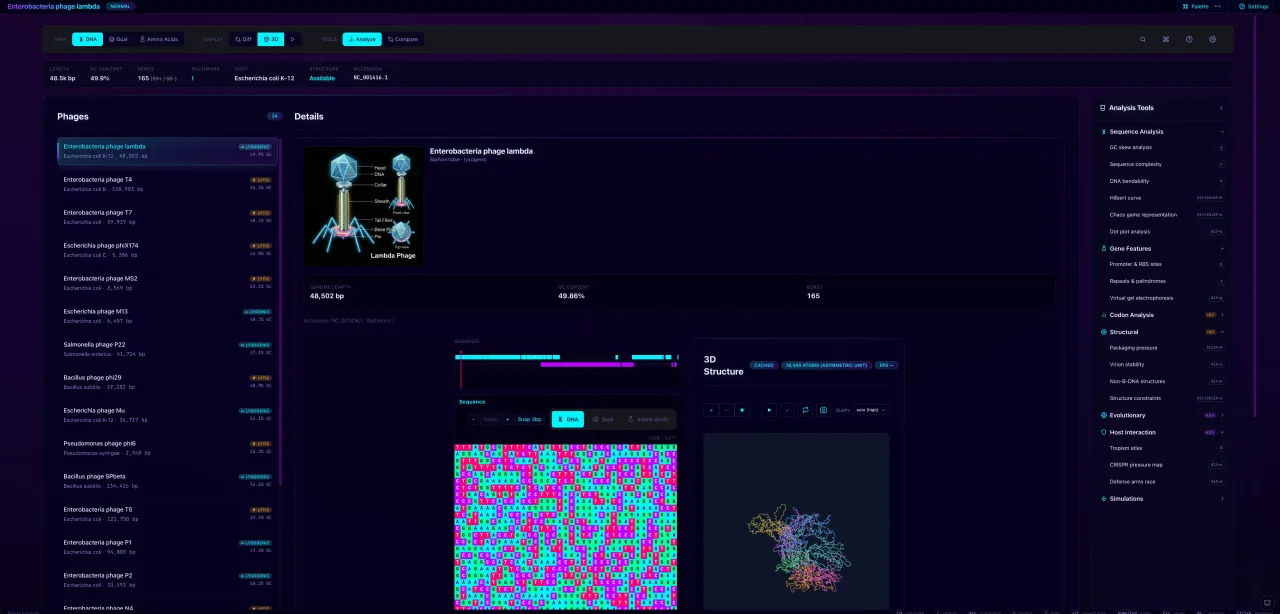Click the loop/rotate icon in 3D Structure controls
Viewport: 1280px width, 614px height.
(x=806, y=410)
